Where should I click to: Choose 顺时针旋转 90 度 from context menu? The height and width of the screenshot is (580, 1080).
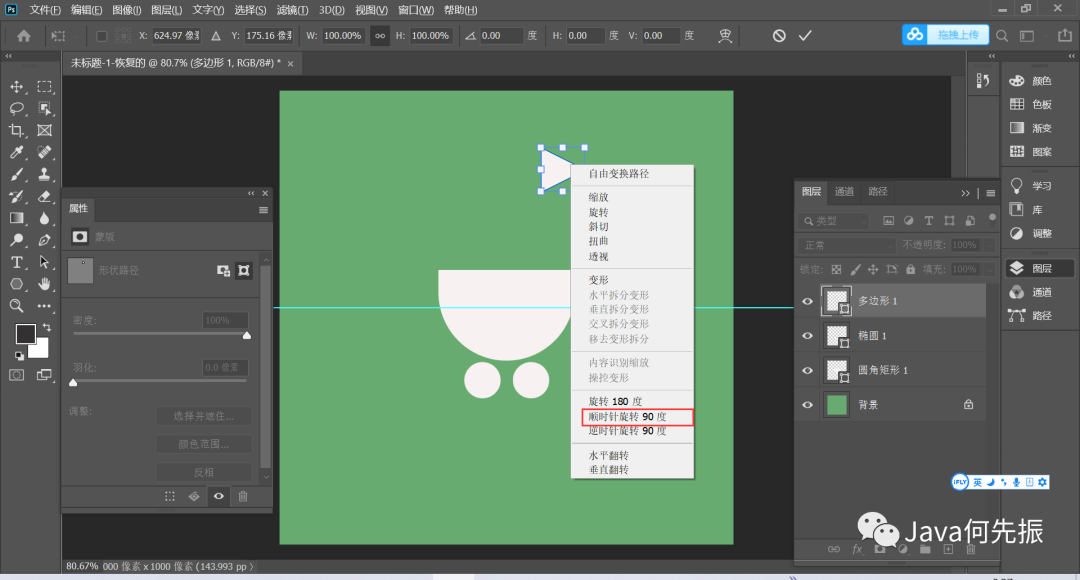click(x=627, y=416)
